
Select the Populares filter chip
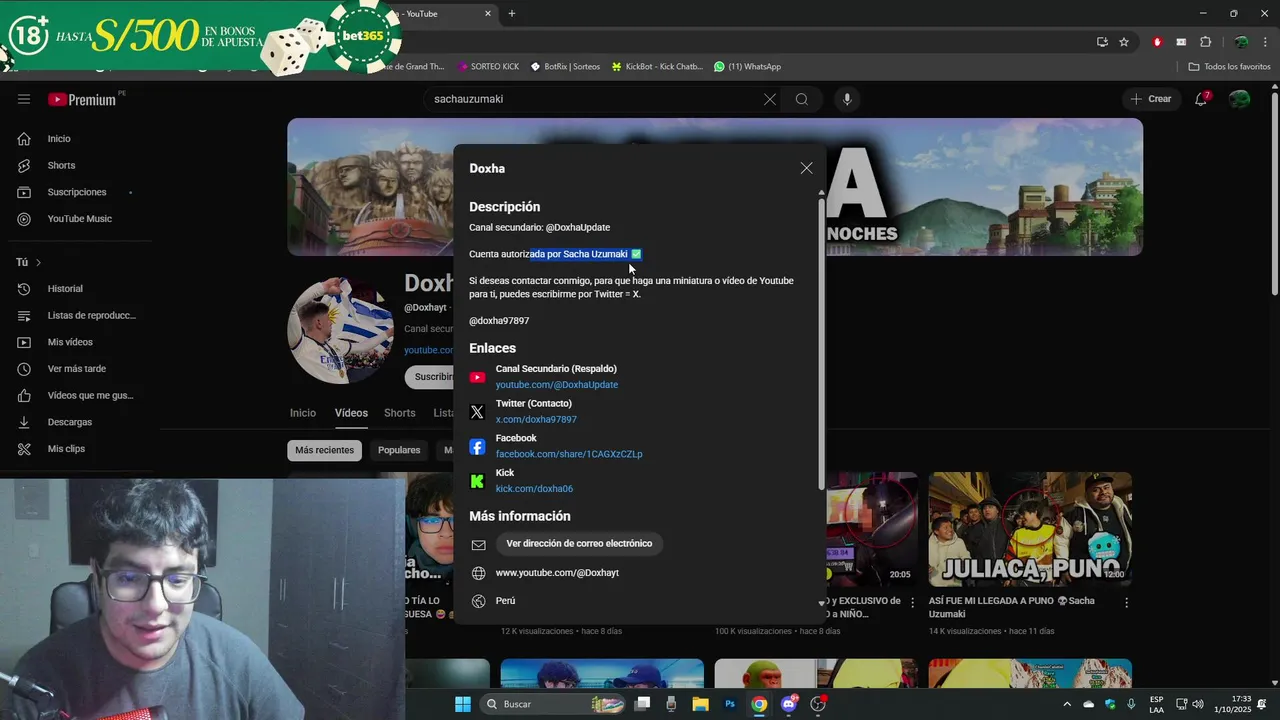point(399,450)
